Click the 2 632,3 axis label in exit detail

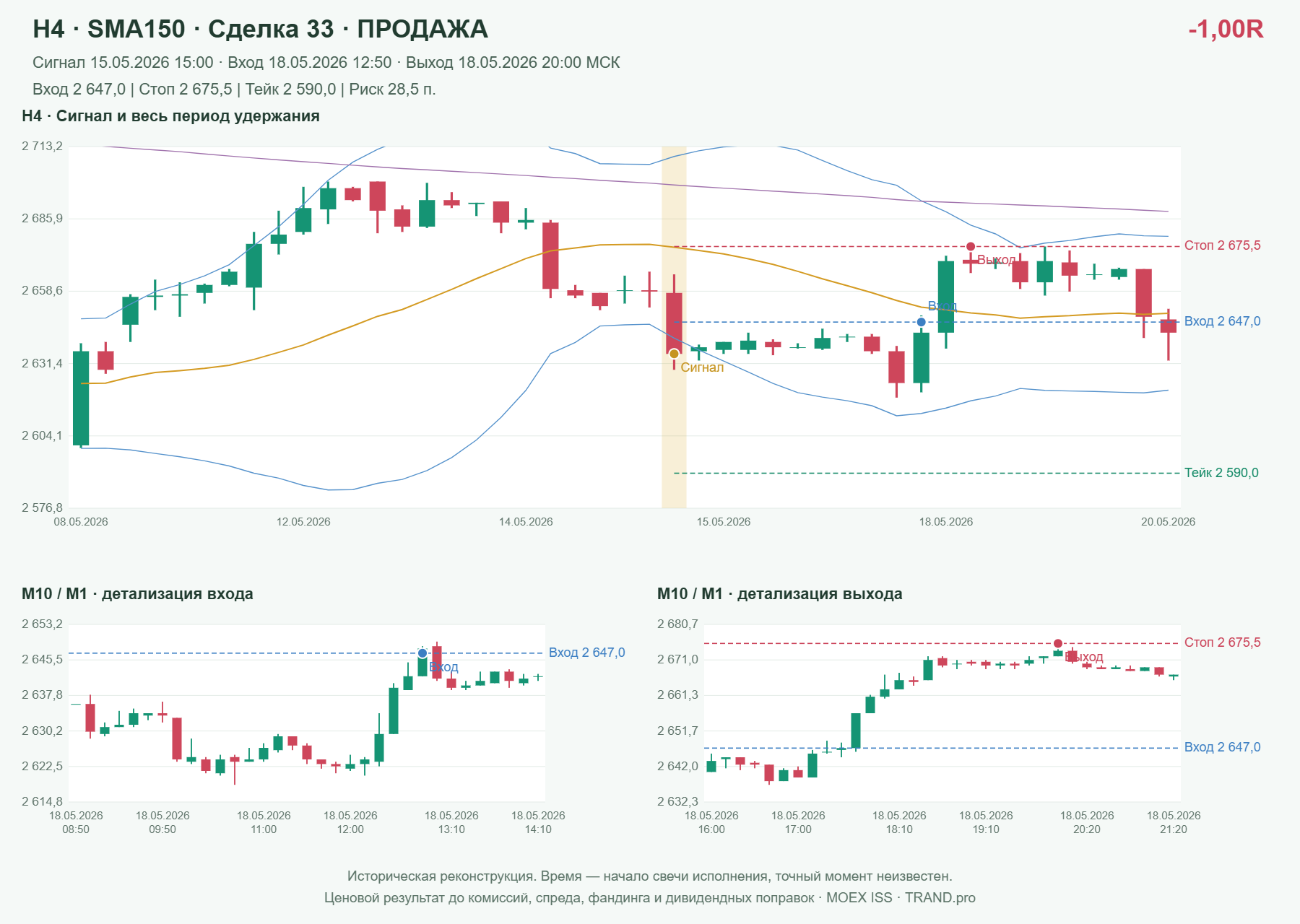677,801
